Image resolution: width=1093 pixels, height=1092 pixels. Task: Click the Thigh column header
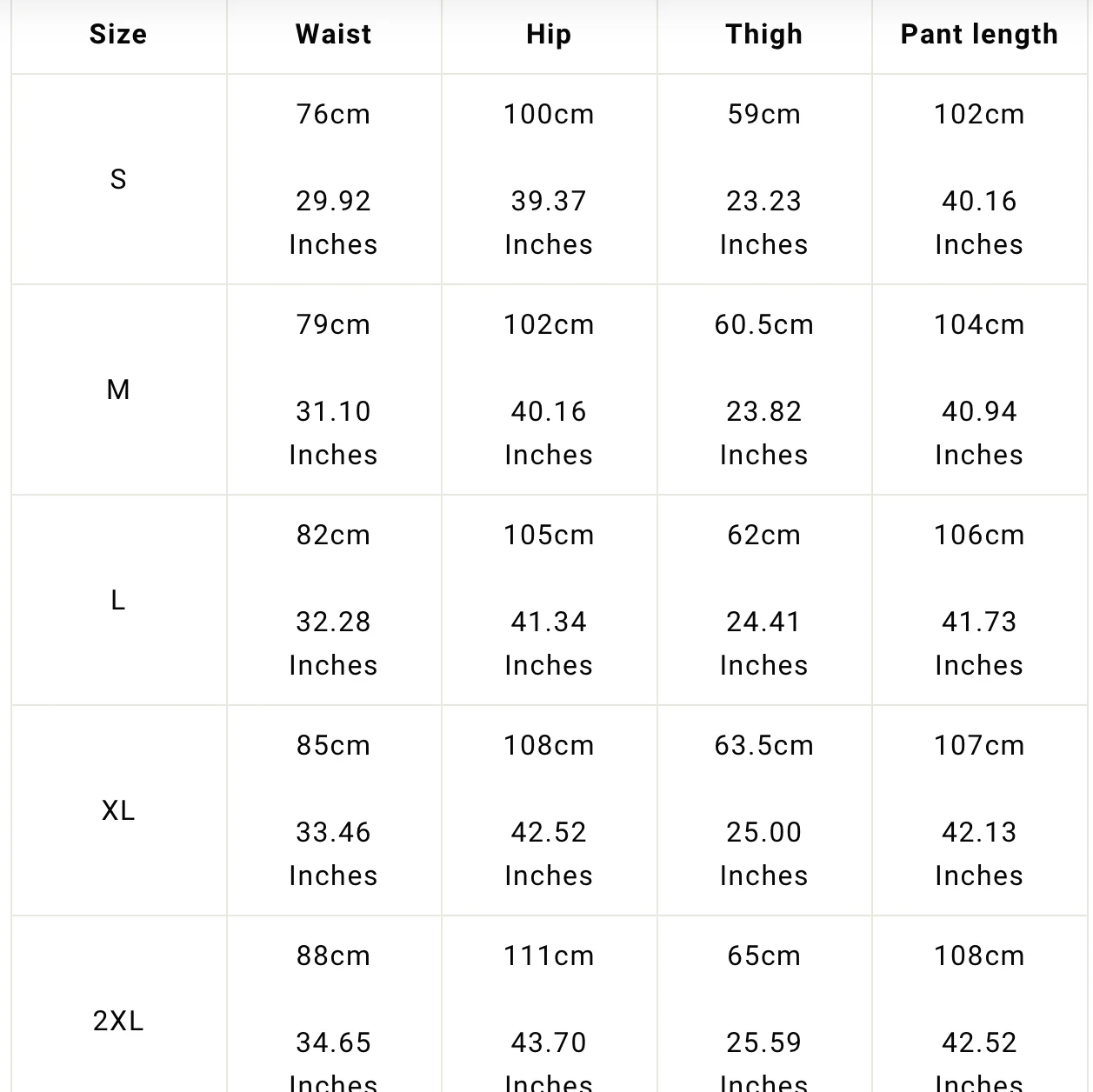763,35
